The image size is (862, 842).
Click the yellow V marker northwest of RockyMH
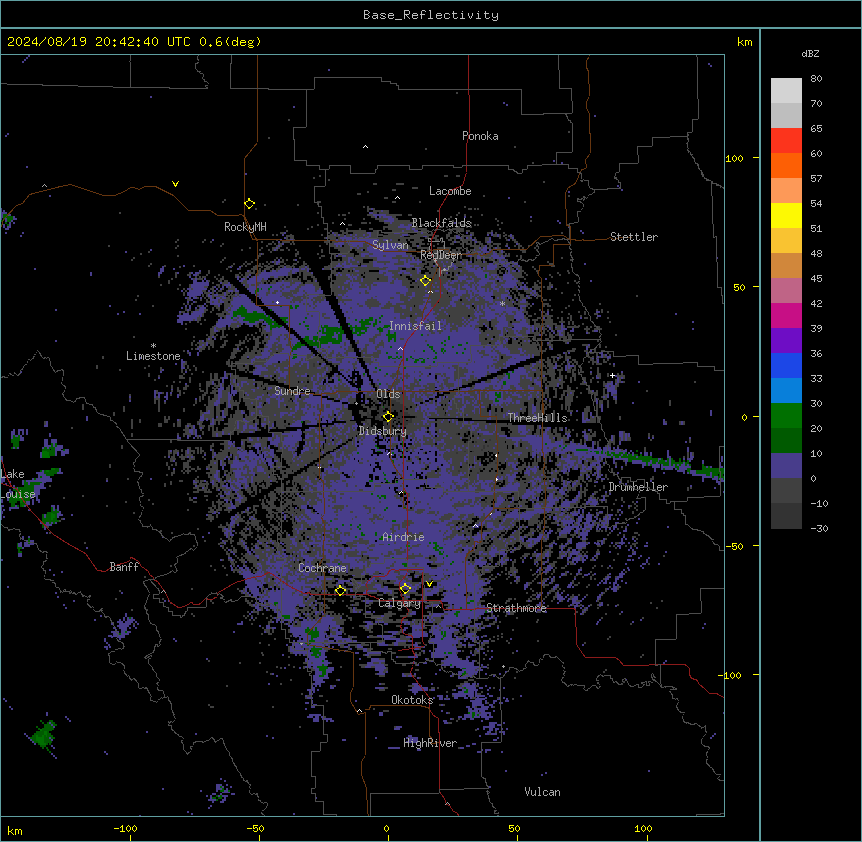click(x=175, y=184)
